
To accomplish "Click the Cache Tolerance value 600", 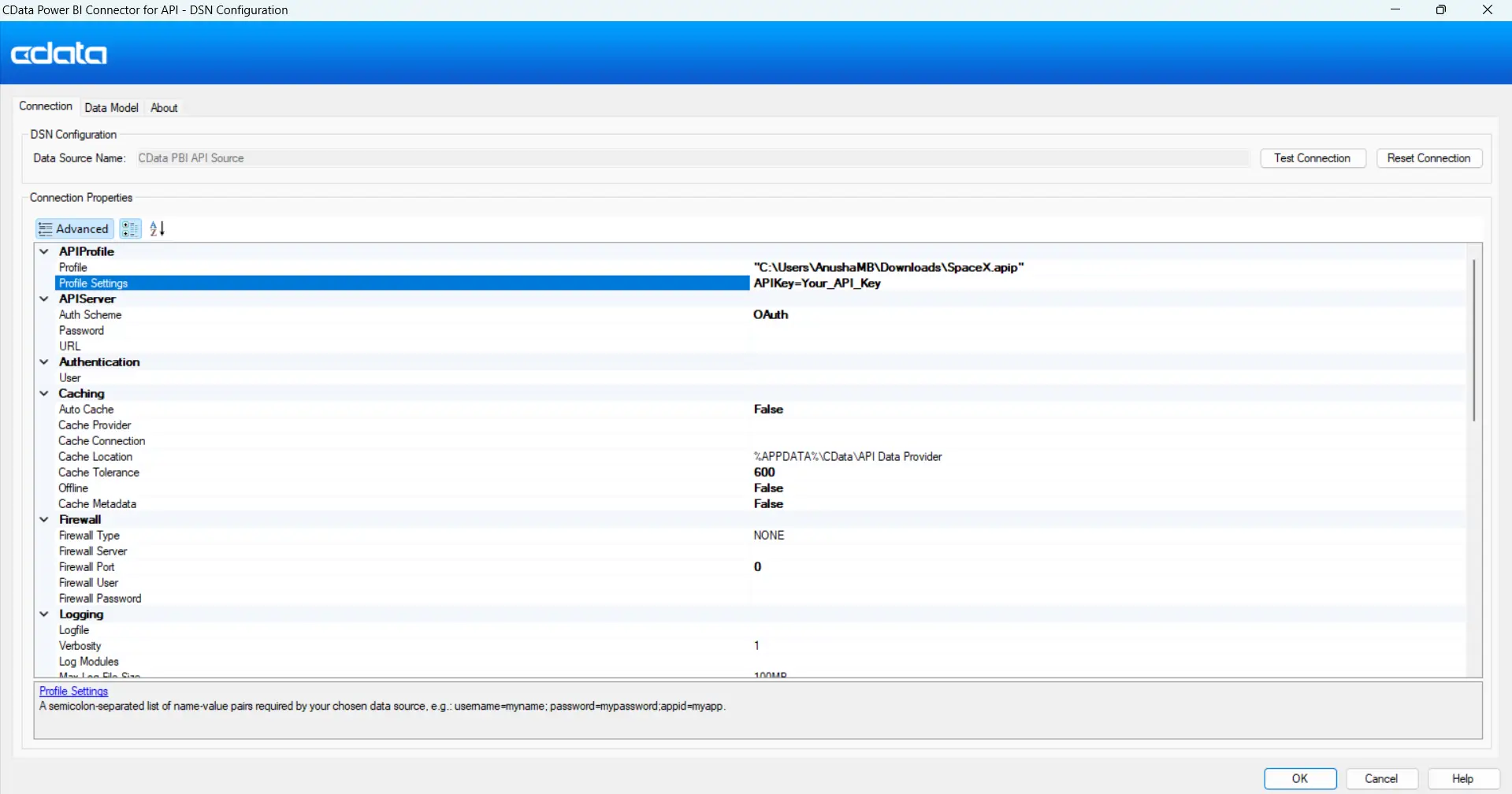I will (x=764, y=472).
